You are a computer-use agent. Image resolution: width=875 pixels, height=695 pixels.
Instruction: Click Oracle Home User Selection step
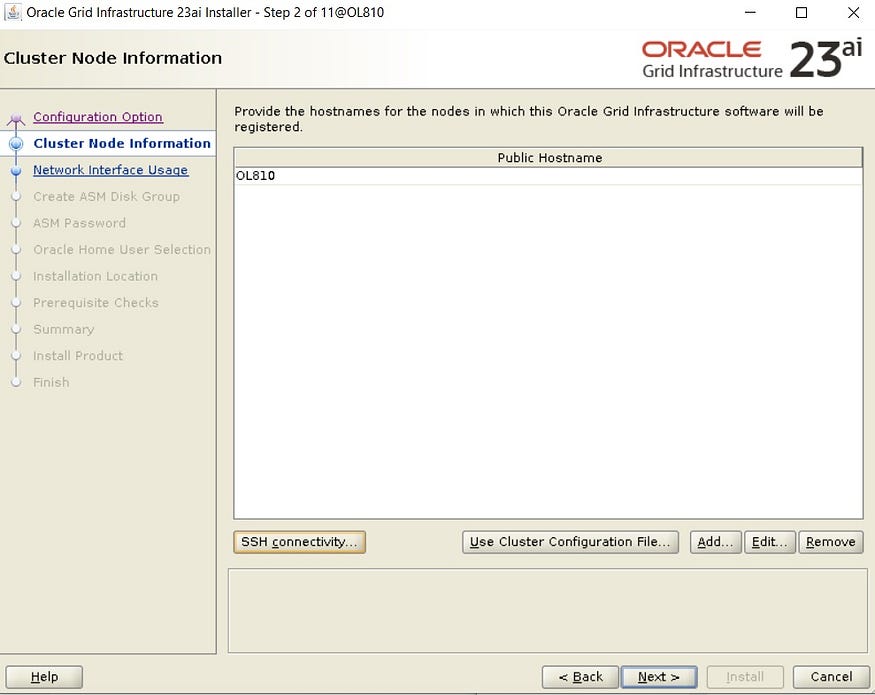click(x=122, y=250)
